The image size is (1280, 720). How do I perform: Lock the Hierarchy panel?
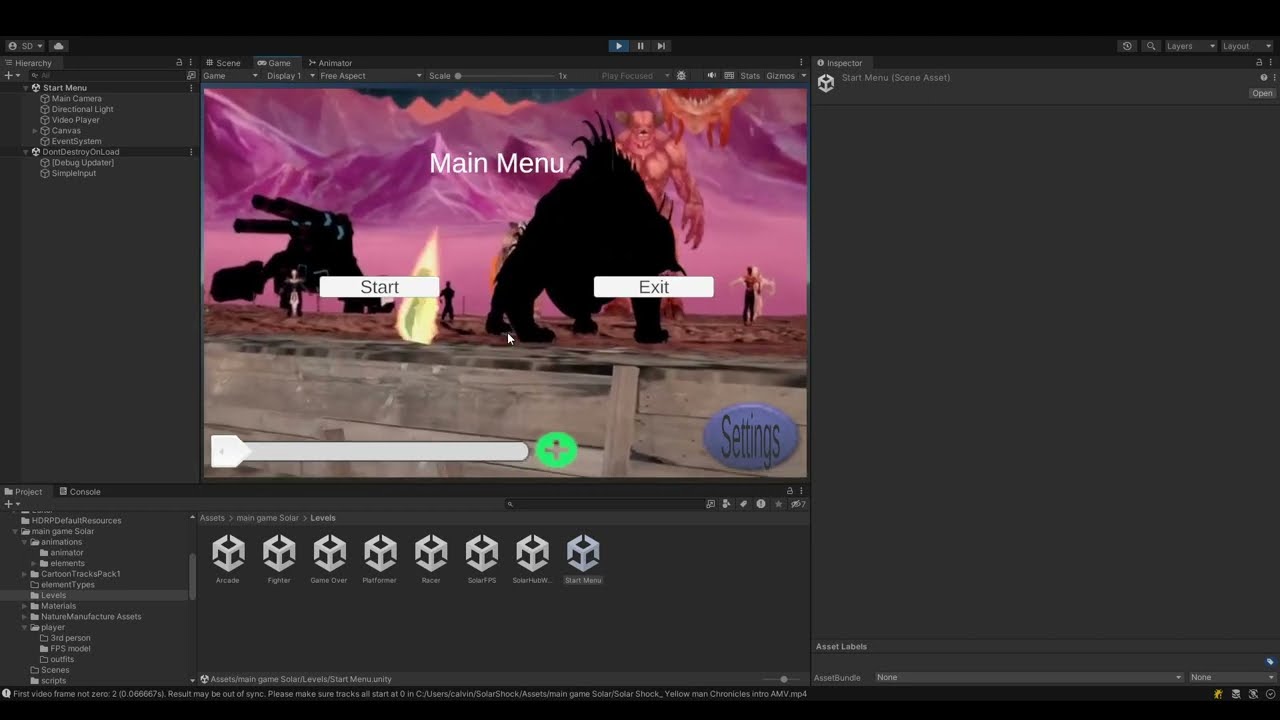point(179,63)
